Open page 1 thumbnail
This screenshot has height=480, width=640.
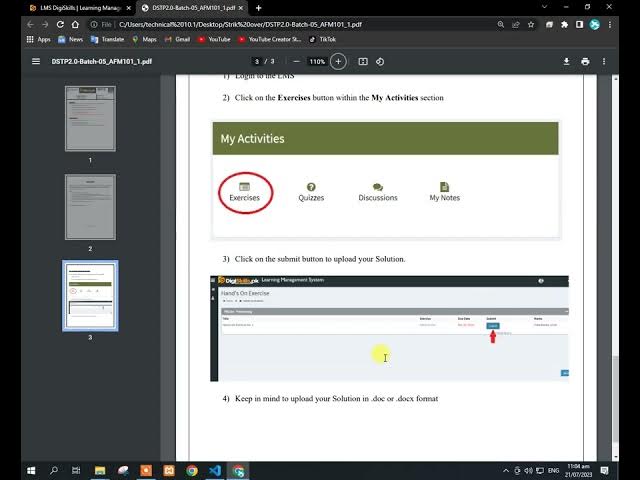[x=90, y=118]
